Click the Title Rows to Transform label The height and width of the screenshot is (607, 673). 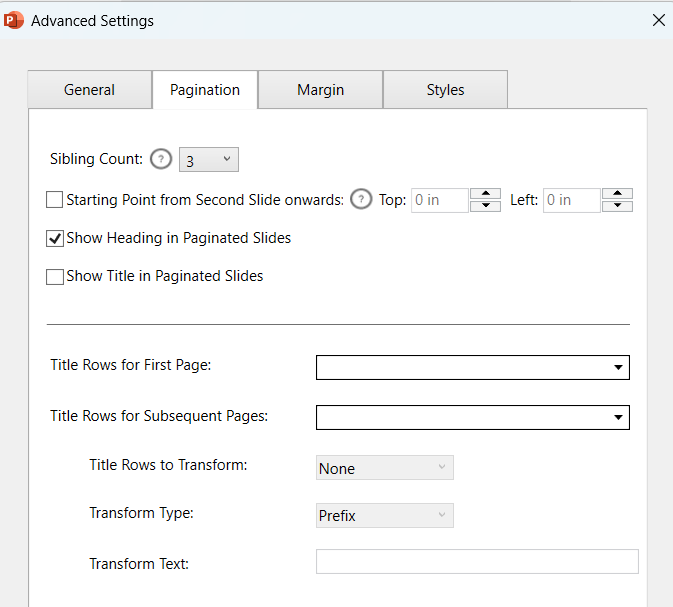168,465
